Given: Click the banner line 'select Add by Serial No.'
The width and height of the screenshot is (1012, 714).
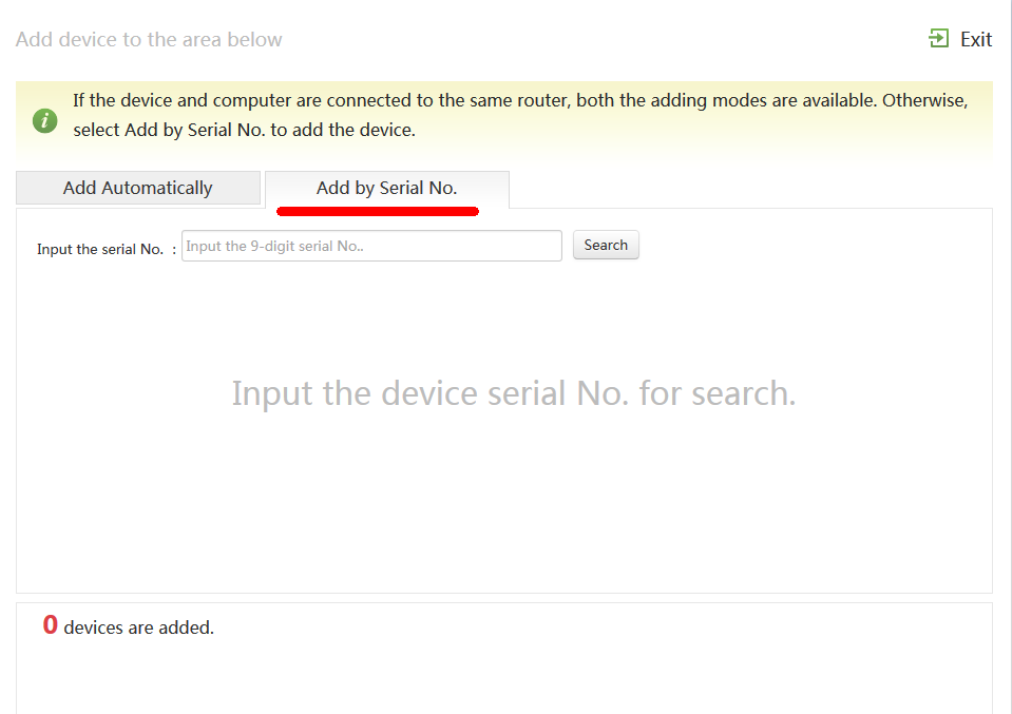Looking at the screenshot, I should point(244,130).
